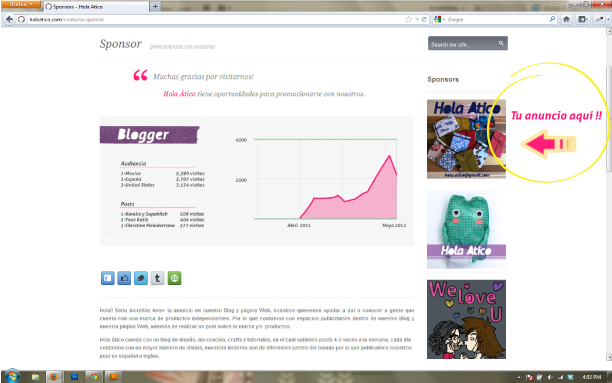Open Chrome from the taskbar

click(x=94, y=377)
